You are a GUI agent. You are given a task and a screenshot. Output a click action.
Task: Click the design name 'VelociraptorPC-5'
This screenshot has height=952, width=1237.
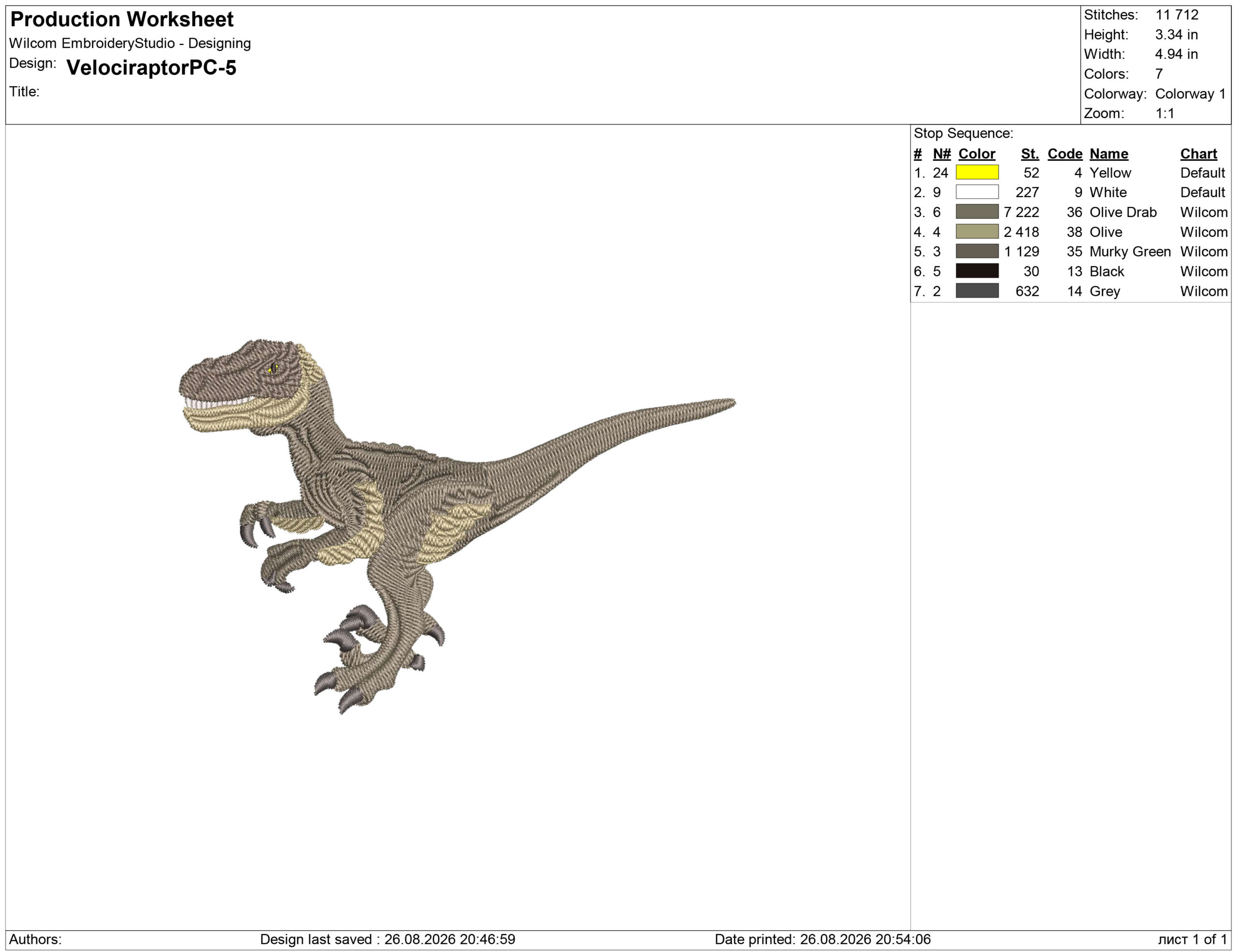(151, 67)
